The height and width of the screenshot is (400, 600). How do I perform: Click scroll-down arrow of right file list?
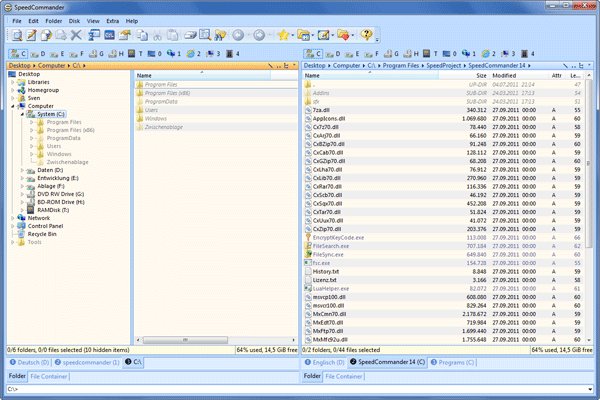(589, 340)
